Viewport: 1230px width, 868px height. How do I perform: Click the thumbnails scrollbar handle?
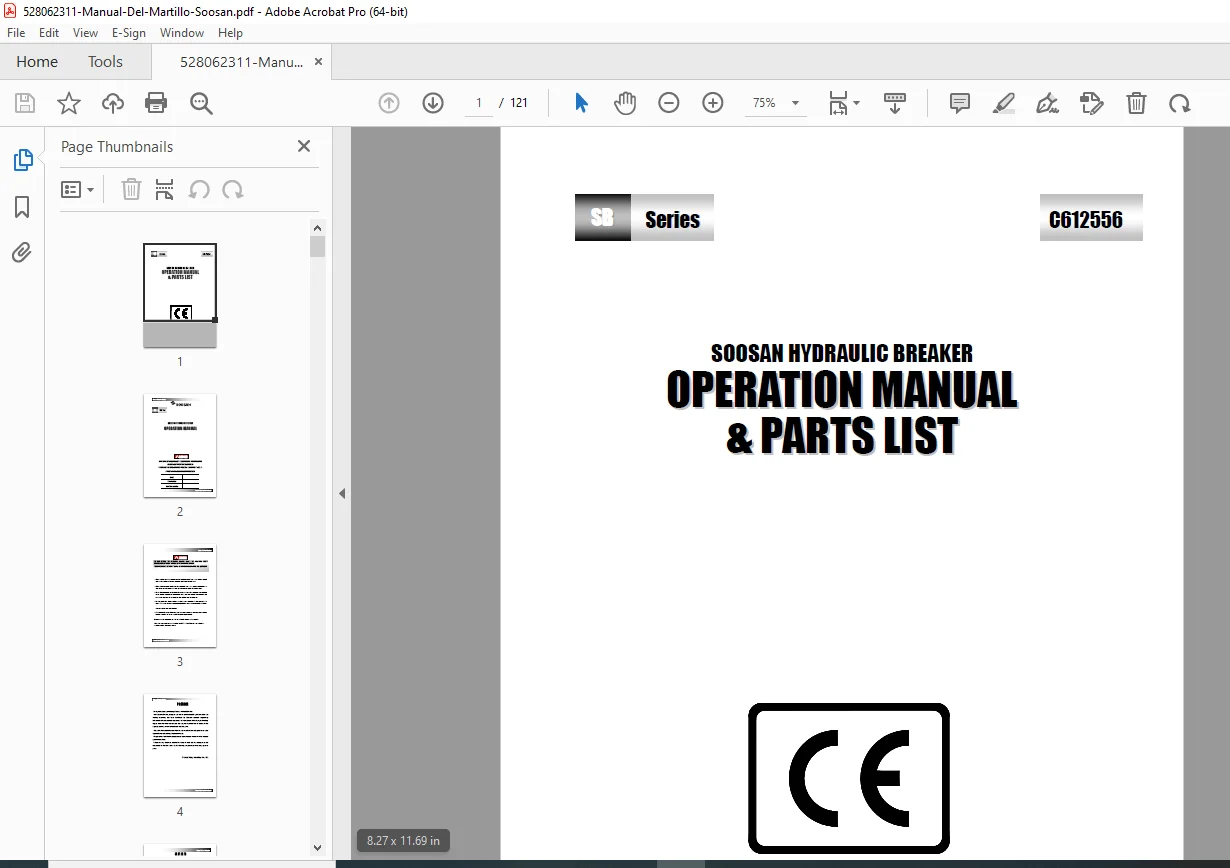318,246
